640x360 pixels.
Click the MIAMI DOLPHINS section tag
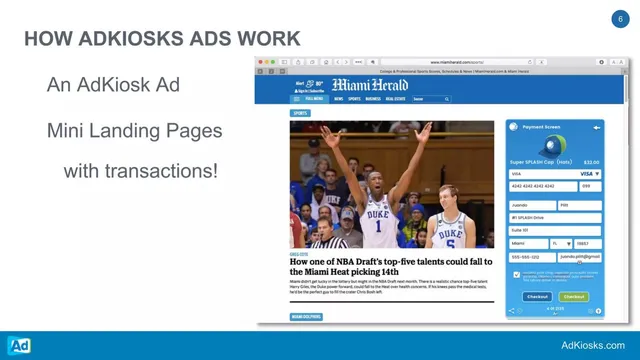tap(306, 317)
